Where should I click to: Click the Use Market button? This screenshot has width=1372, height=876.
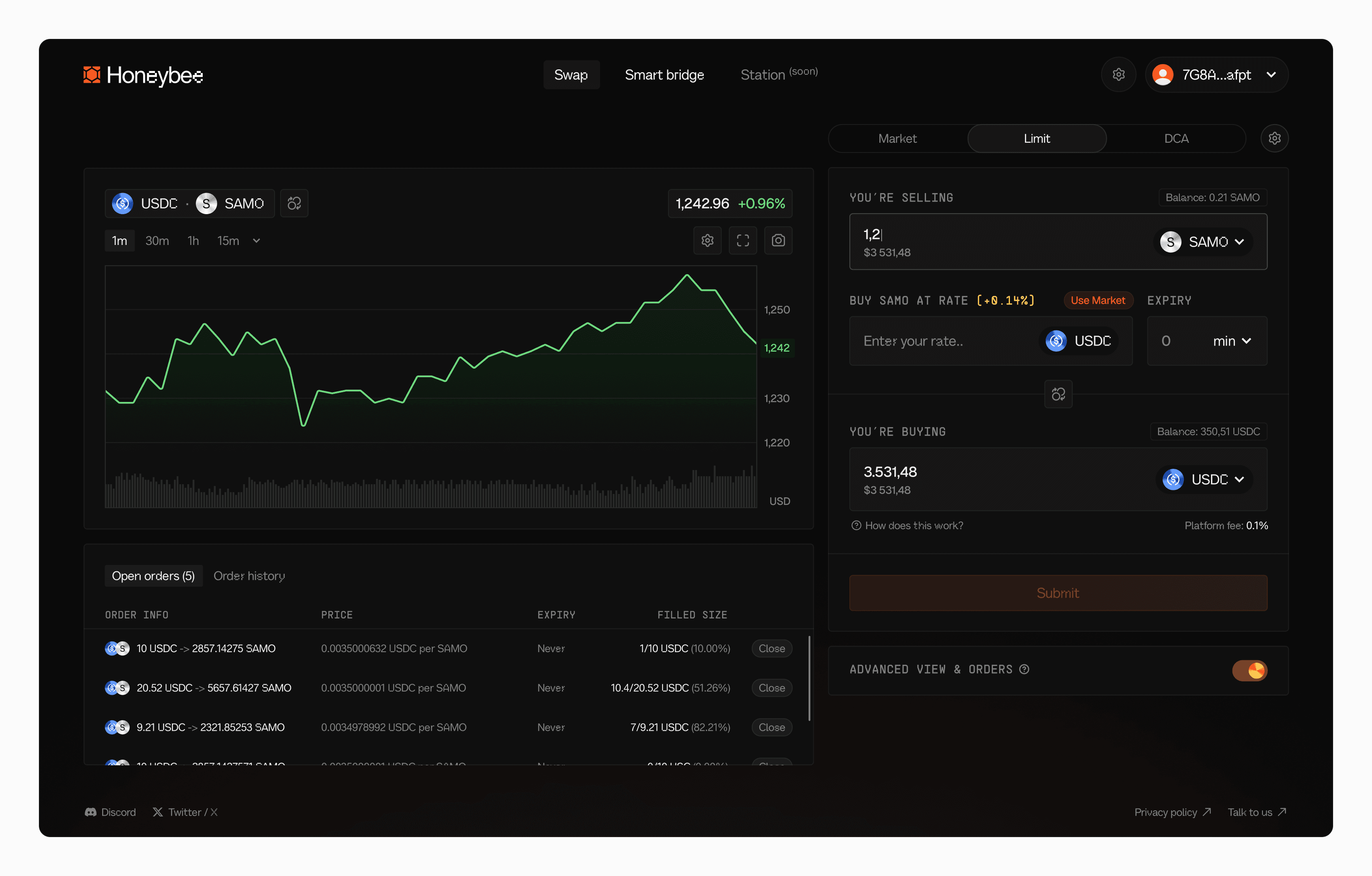click(x=1098, y=301)
